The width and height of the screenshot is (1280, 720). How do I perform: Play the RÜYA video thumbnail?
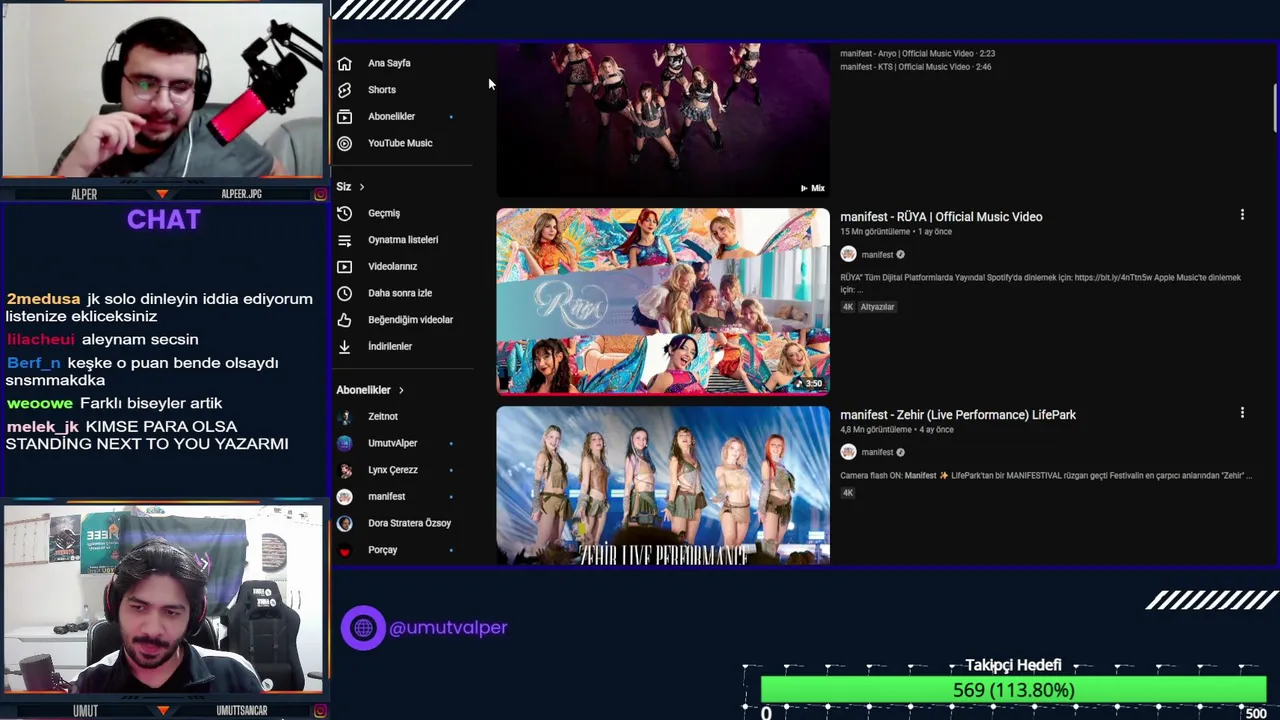coord(663,301)
